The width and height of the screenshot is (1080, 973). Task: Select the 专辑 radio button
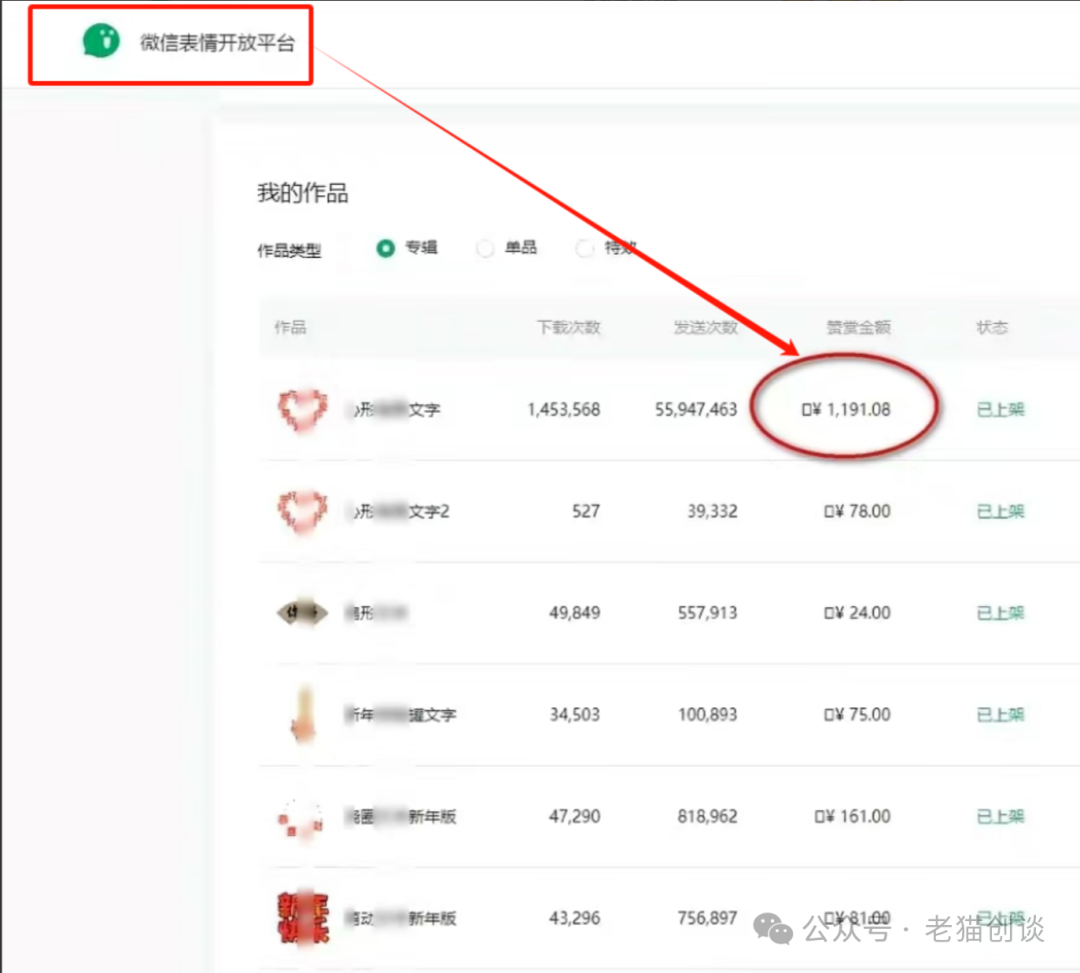point(386,248)
